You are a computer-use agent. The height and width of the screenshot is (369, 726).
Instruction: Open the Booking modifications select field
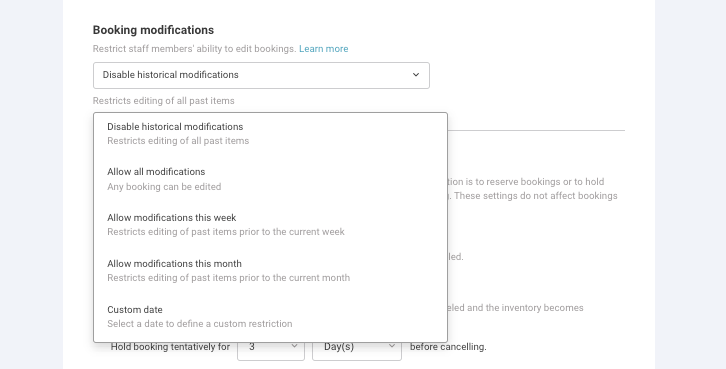(x=261, y=75)
